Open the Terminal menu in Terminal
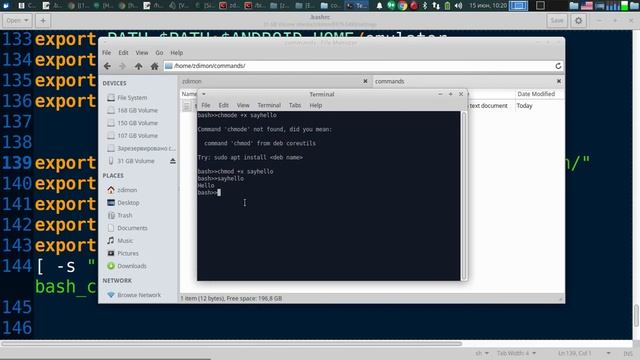The image size is (640, 360). point(269,105)
